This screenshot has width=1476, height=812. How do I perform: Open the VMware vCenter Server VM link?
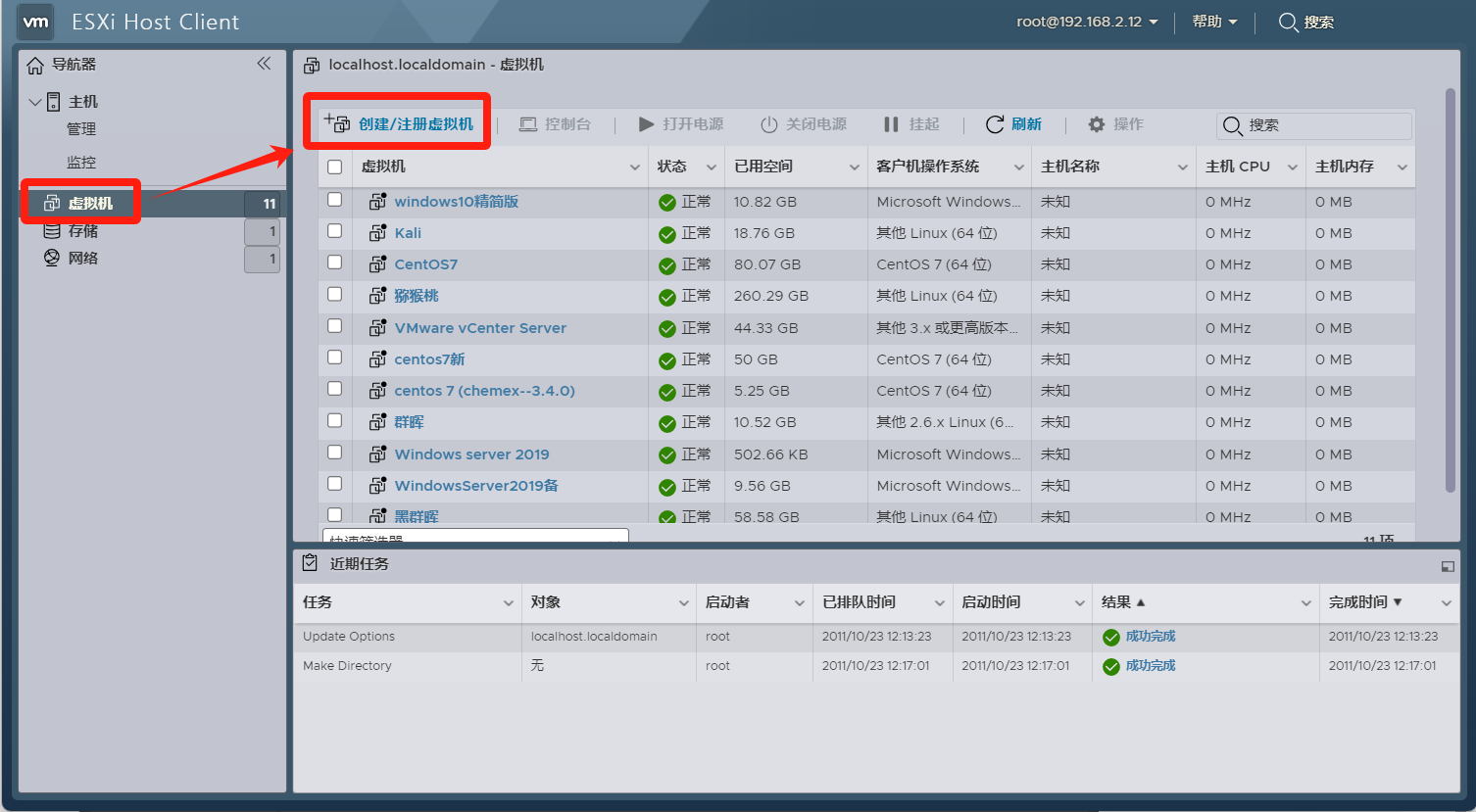tap(480, 328)
